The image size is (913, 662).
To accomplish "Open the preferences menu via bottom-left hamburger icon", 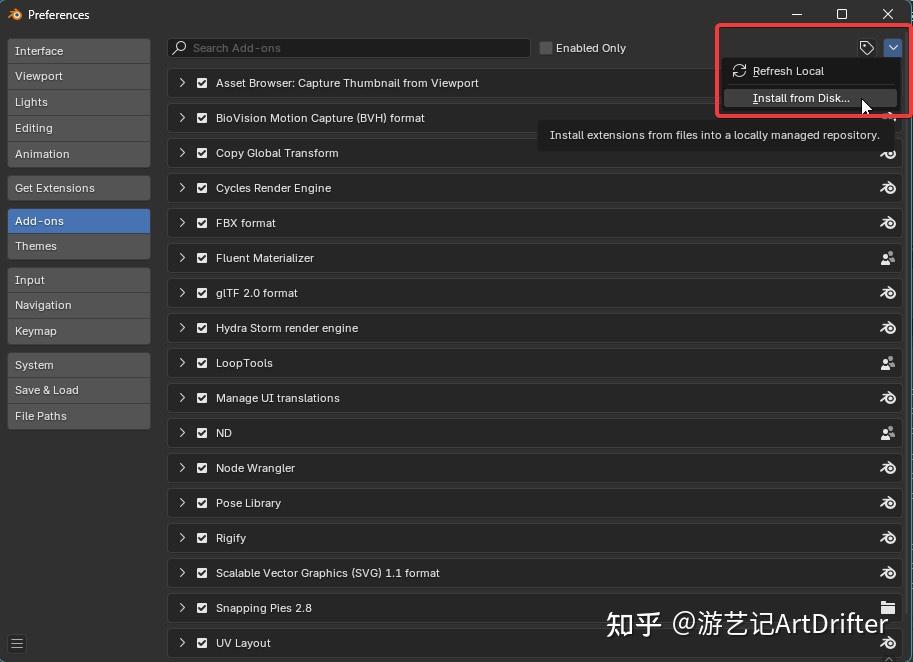I will tap(16, 644).
